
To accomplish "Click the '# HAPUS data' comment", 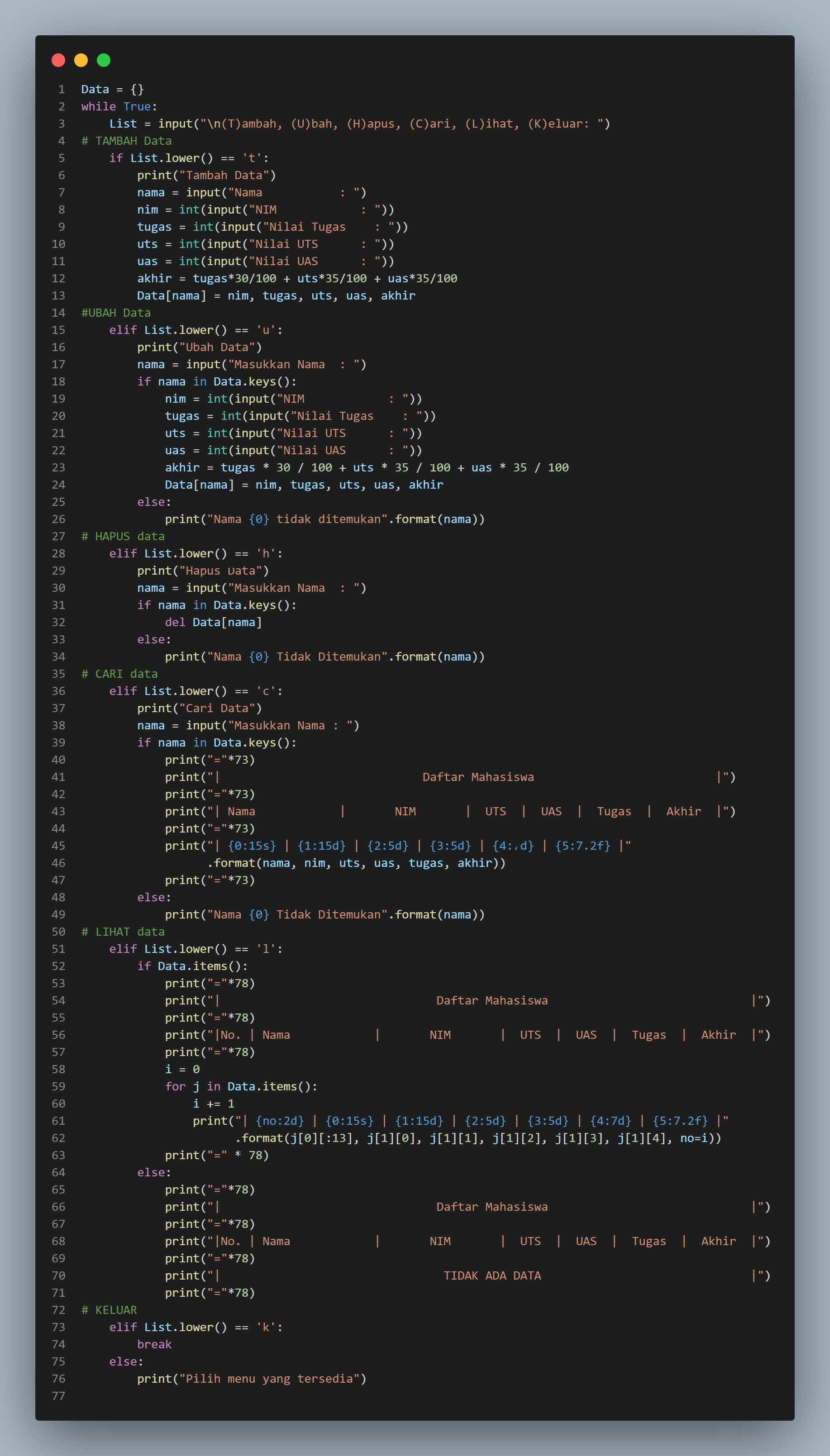I will [123, 536].
